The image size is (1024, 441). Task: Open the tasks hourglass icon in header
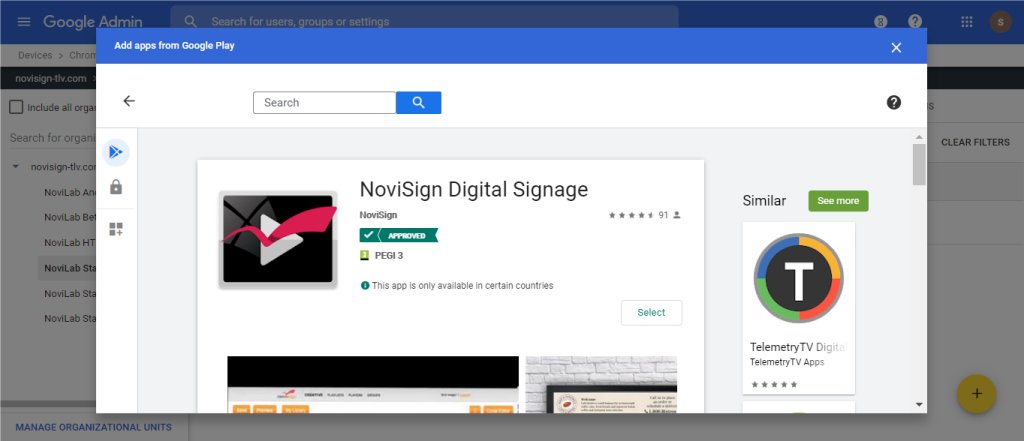pyautogui.click(x=880, y=22)
